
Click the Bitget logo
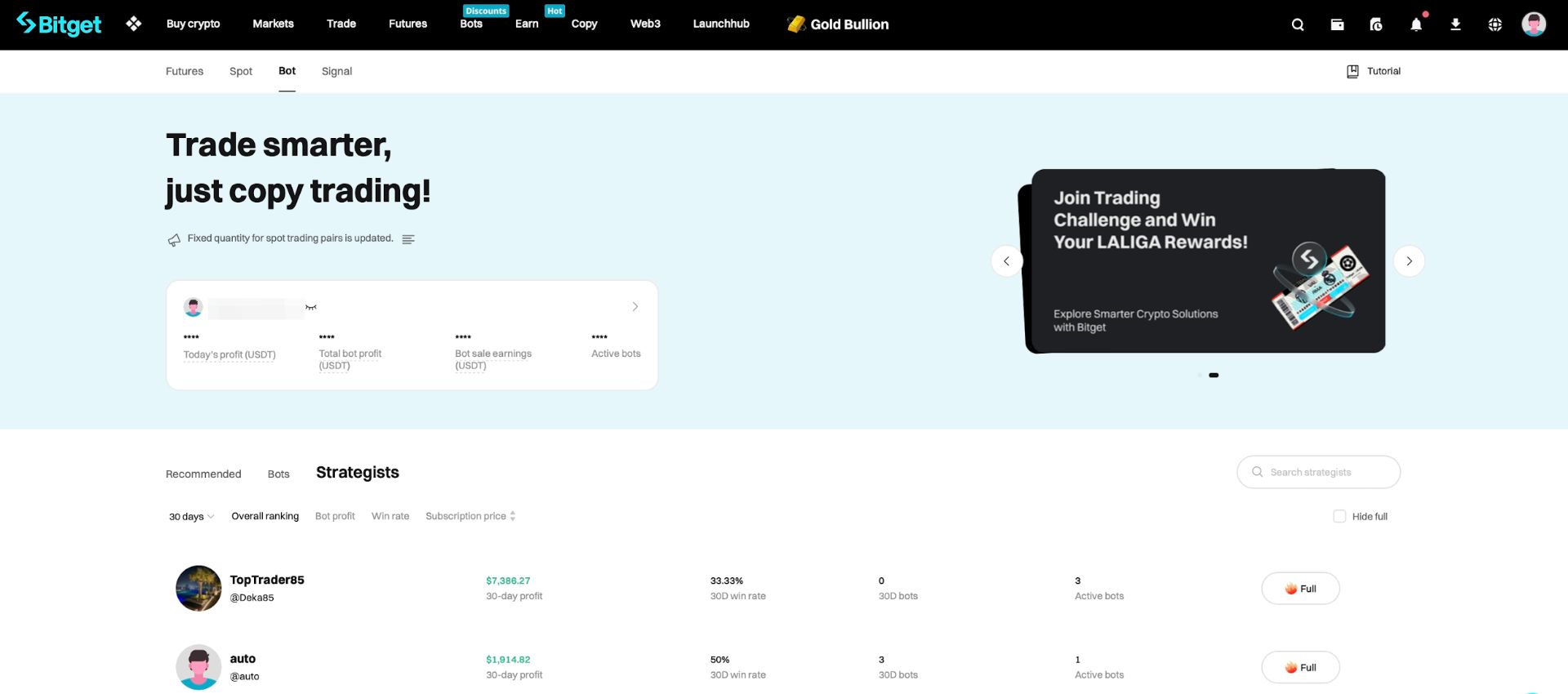(59, 24)
